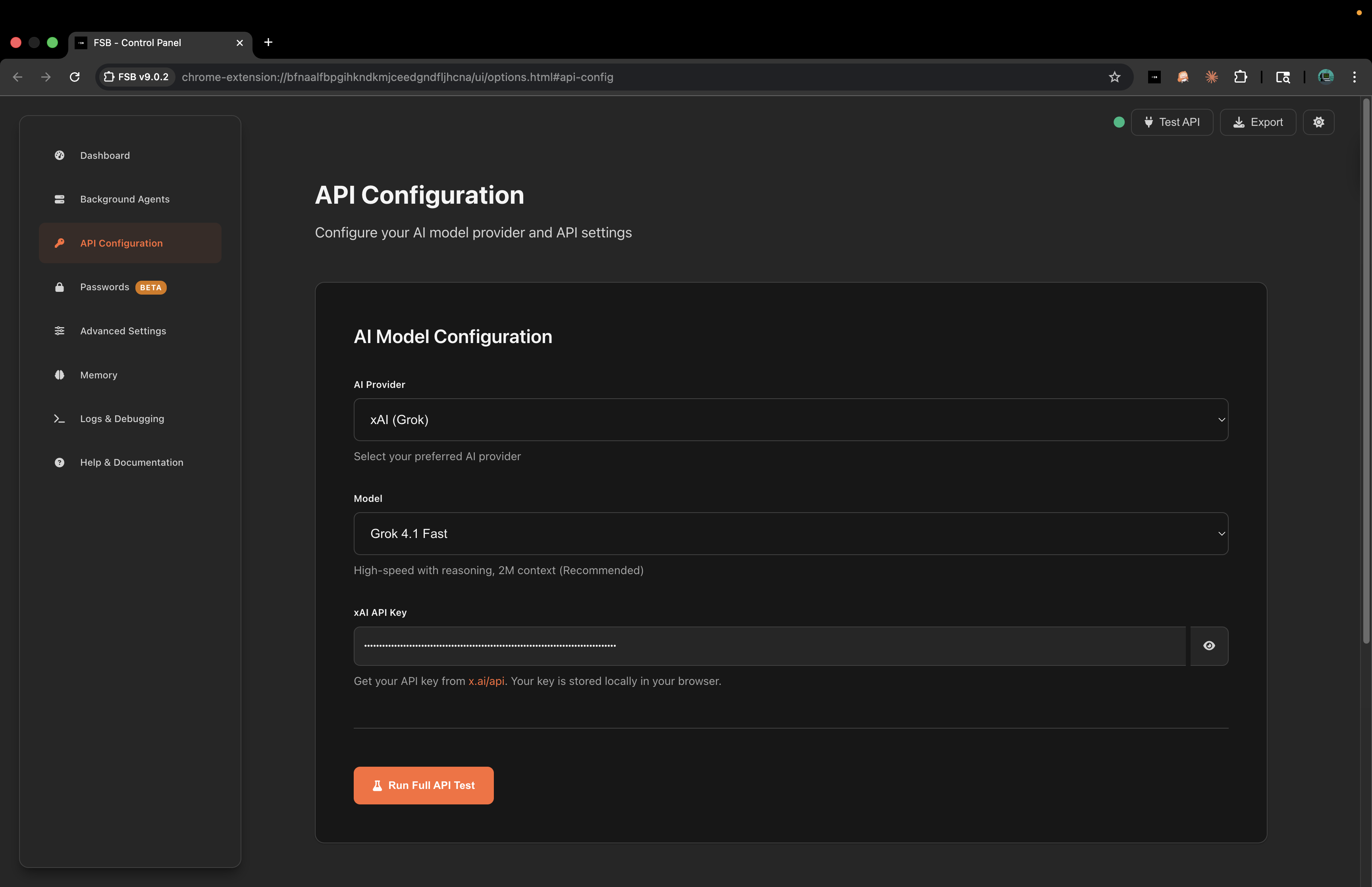The image size is (1372, 887).
Task: Click the Background Agents server icon
Action: coord(59,199)
